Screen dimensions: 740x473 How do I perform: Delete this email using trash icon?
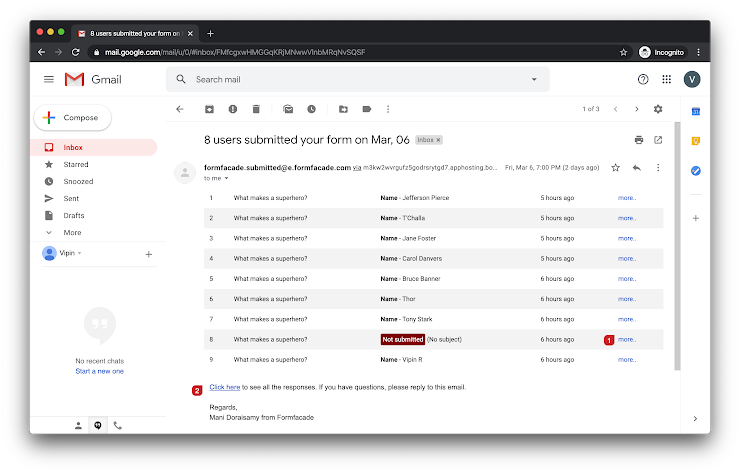point(256,109)
